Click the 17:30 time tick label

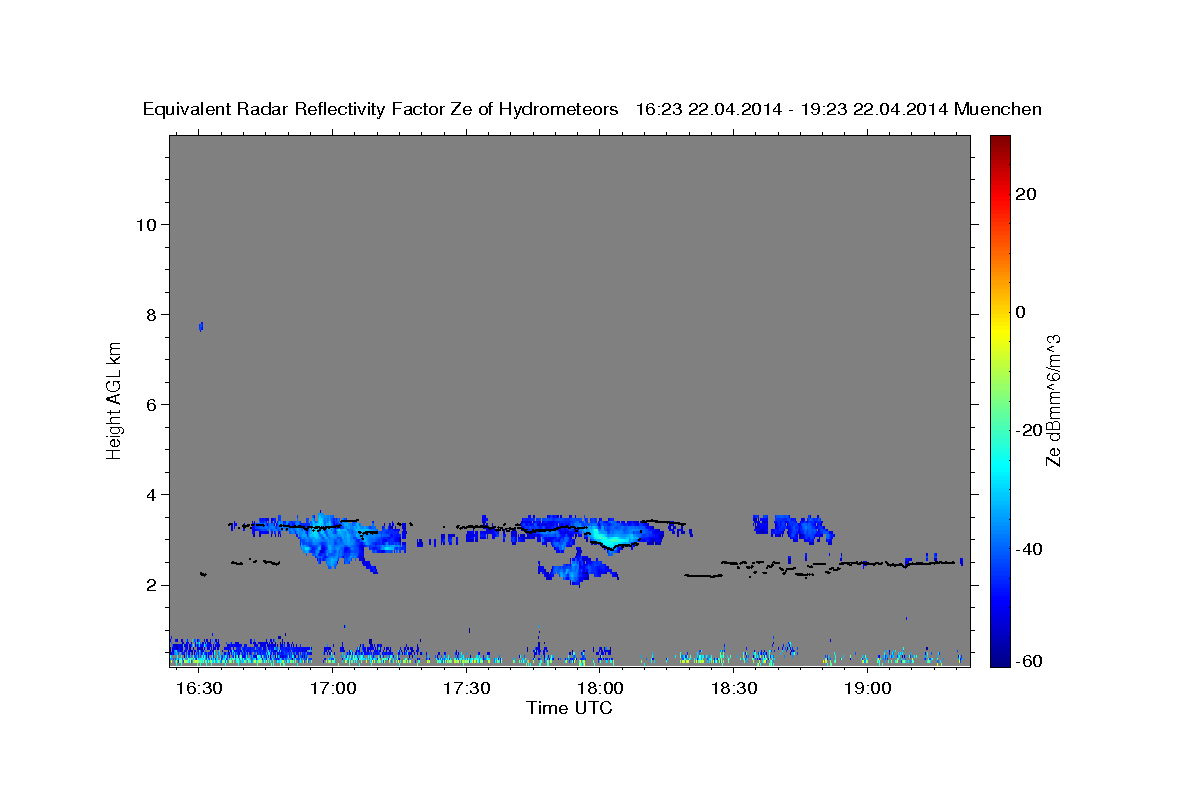[467, 689]
